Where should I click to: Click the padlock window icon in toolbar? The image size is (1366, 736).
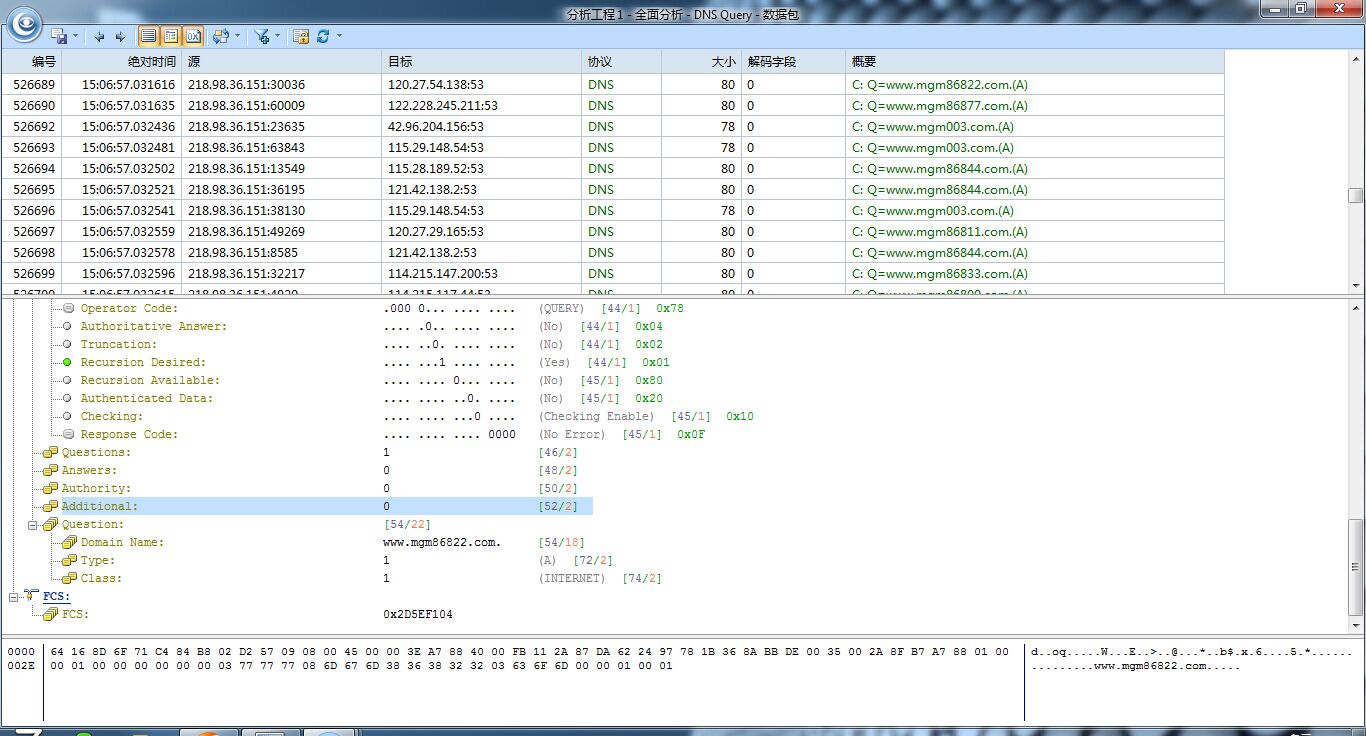click(x=300, y=36)
